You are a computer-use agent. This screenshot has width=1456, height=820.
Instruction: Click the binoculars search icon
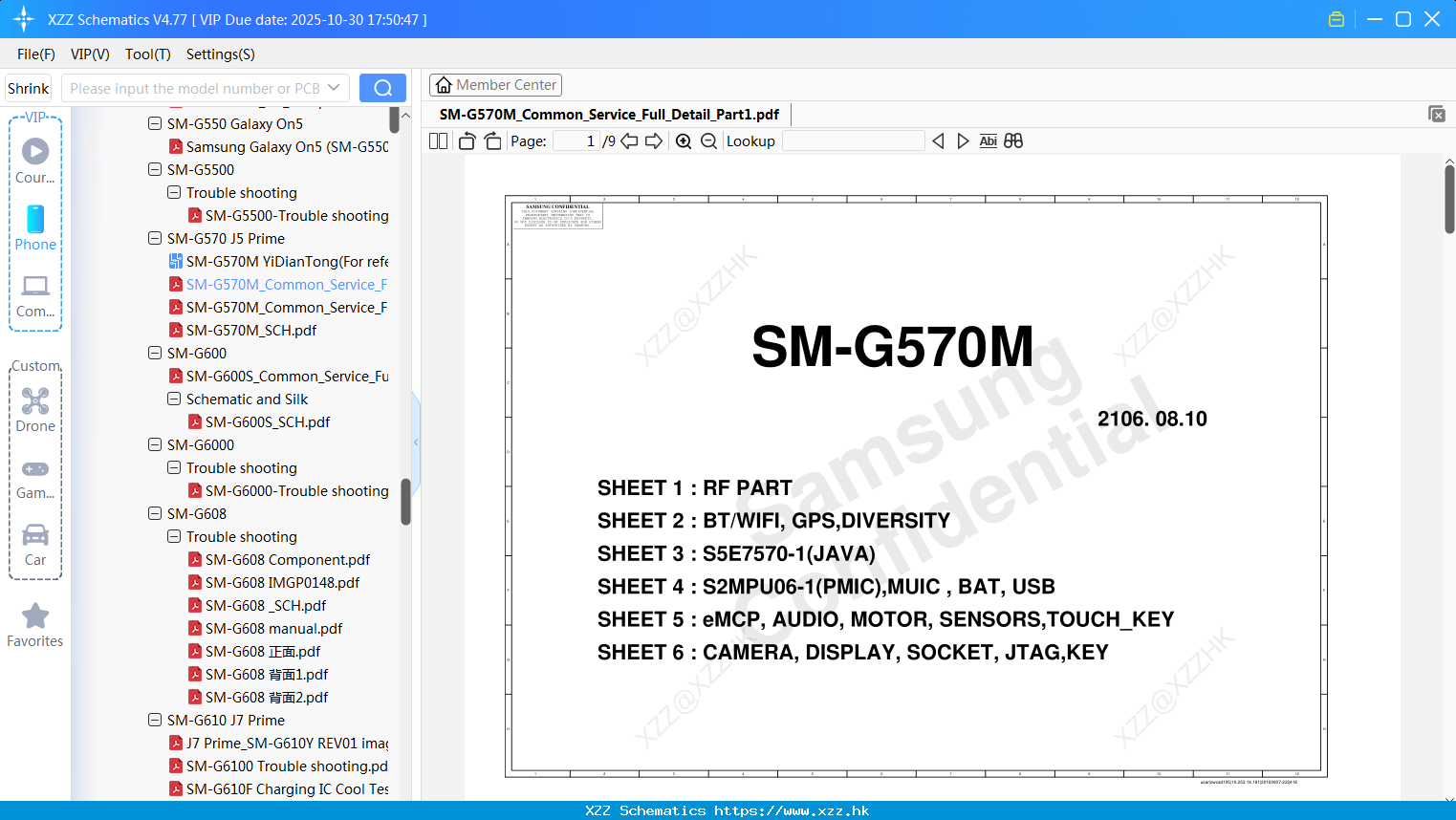click(1013, 141)
